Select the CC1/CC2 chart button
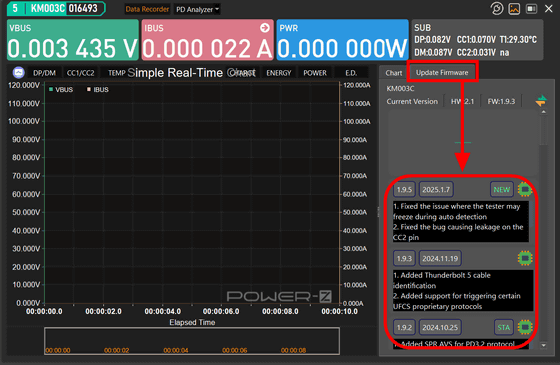Screen dimensions: 560x365 pyautogui.click(x=81, y=73)
